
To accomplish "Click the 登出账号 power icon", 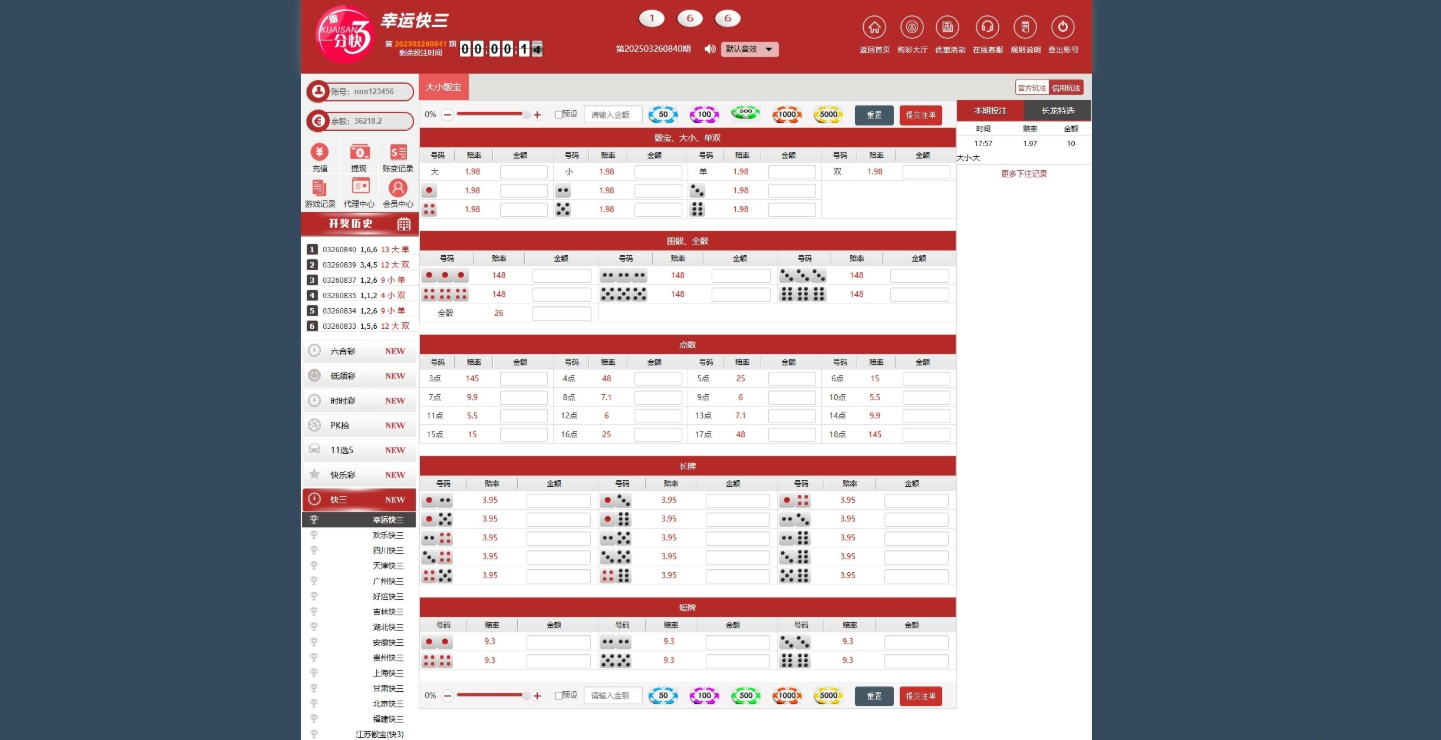I will coord(1063,28).
